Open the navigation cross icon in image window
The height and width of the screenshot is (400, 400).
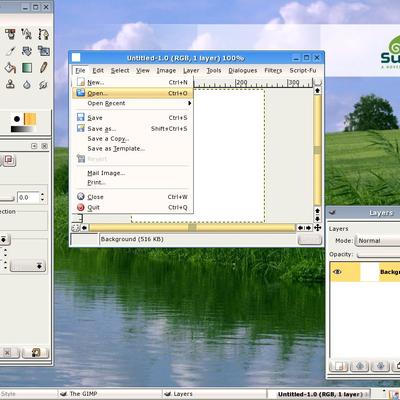[317, 228]
